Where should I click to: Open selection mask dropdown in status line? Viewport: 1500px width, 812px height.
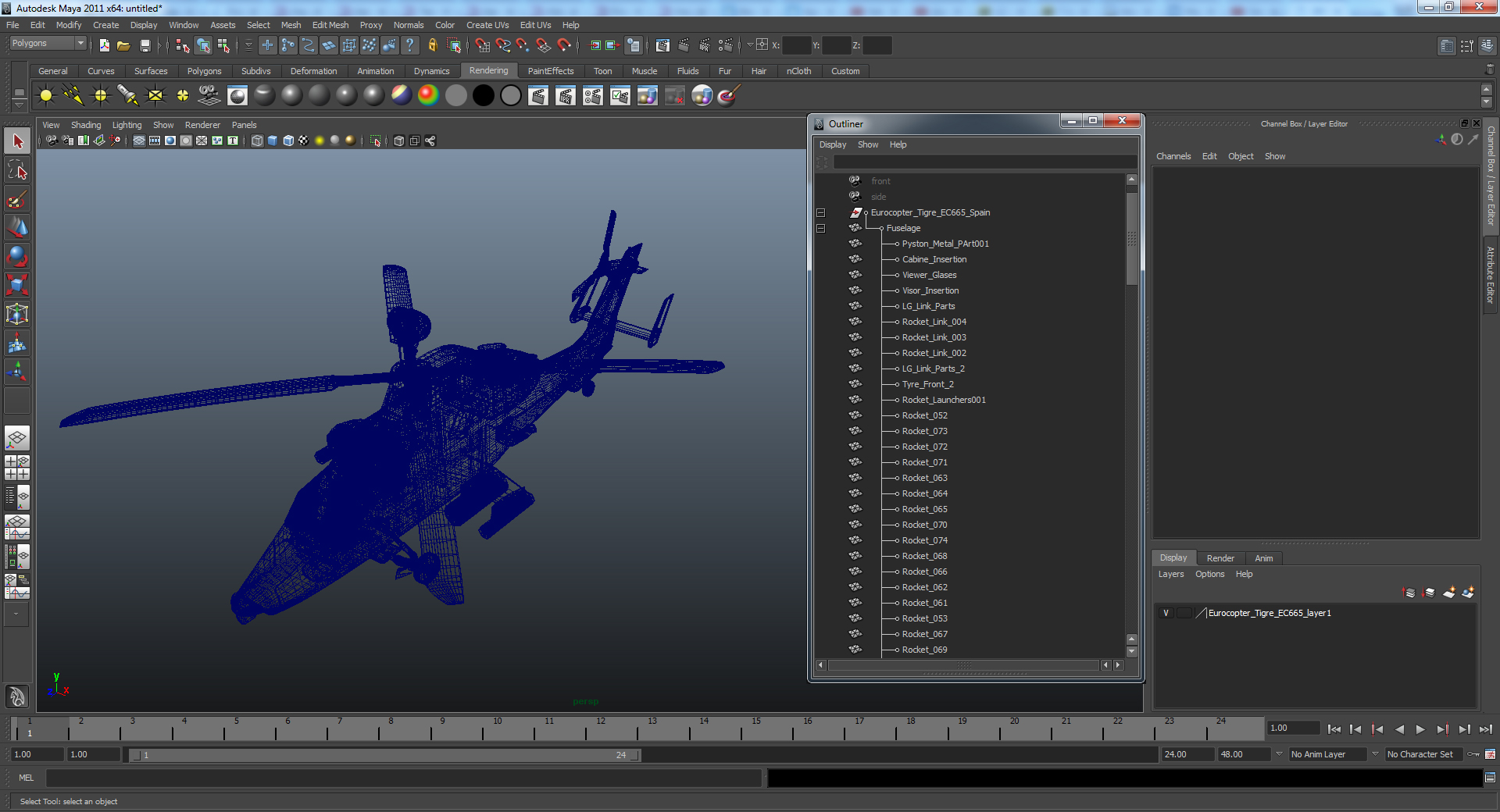[248, 45]
